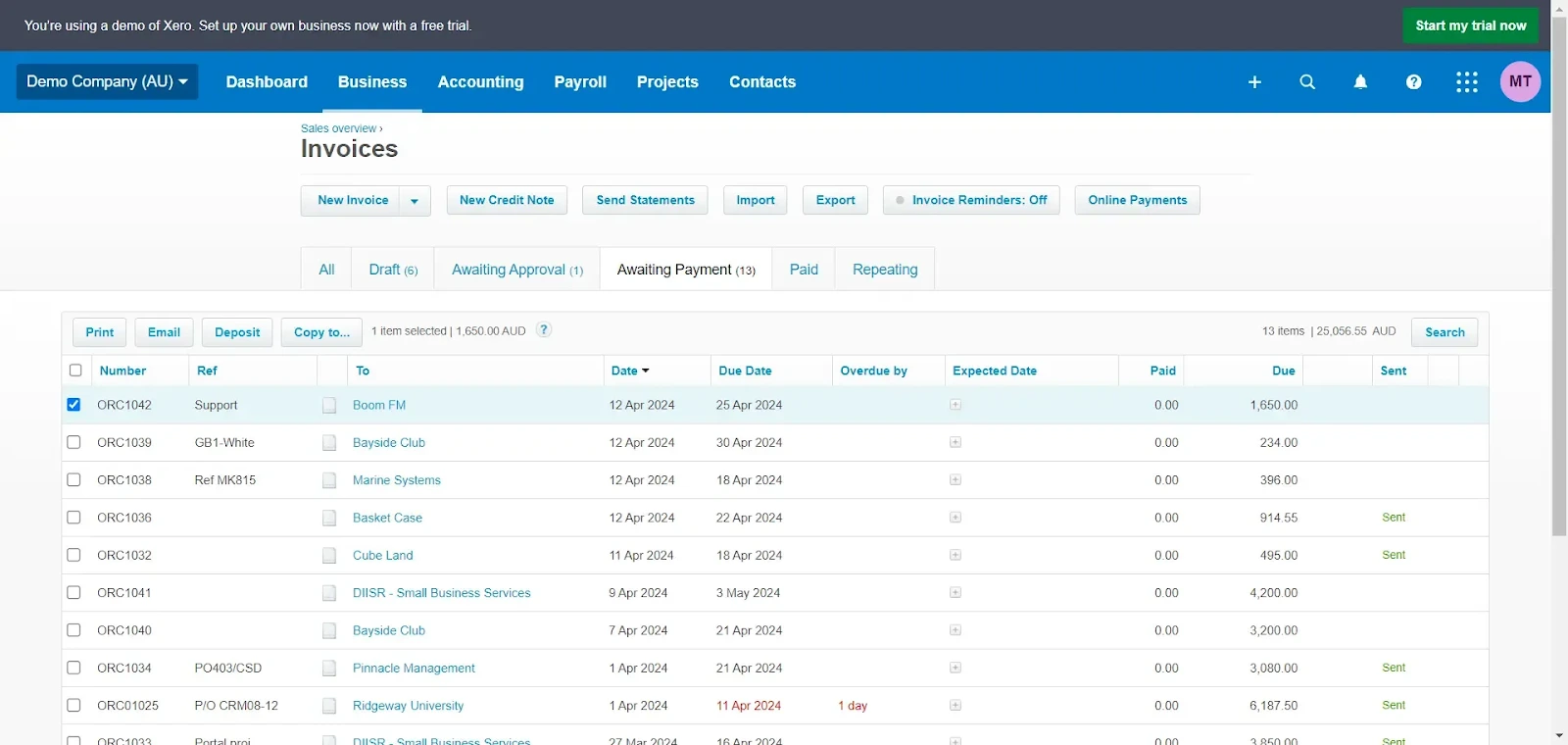The image size is (1568, 745).
Task: Add expected date for ORC1041 invoice
Action: click(x=955, y=592)
